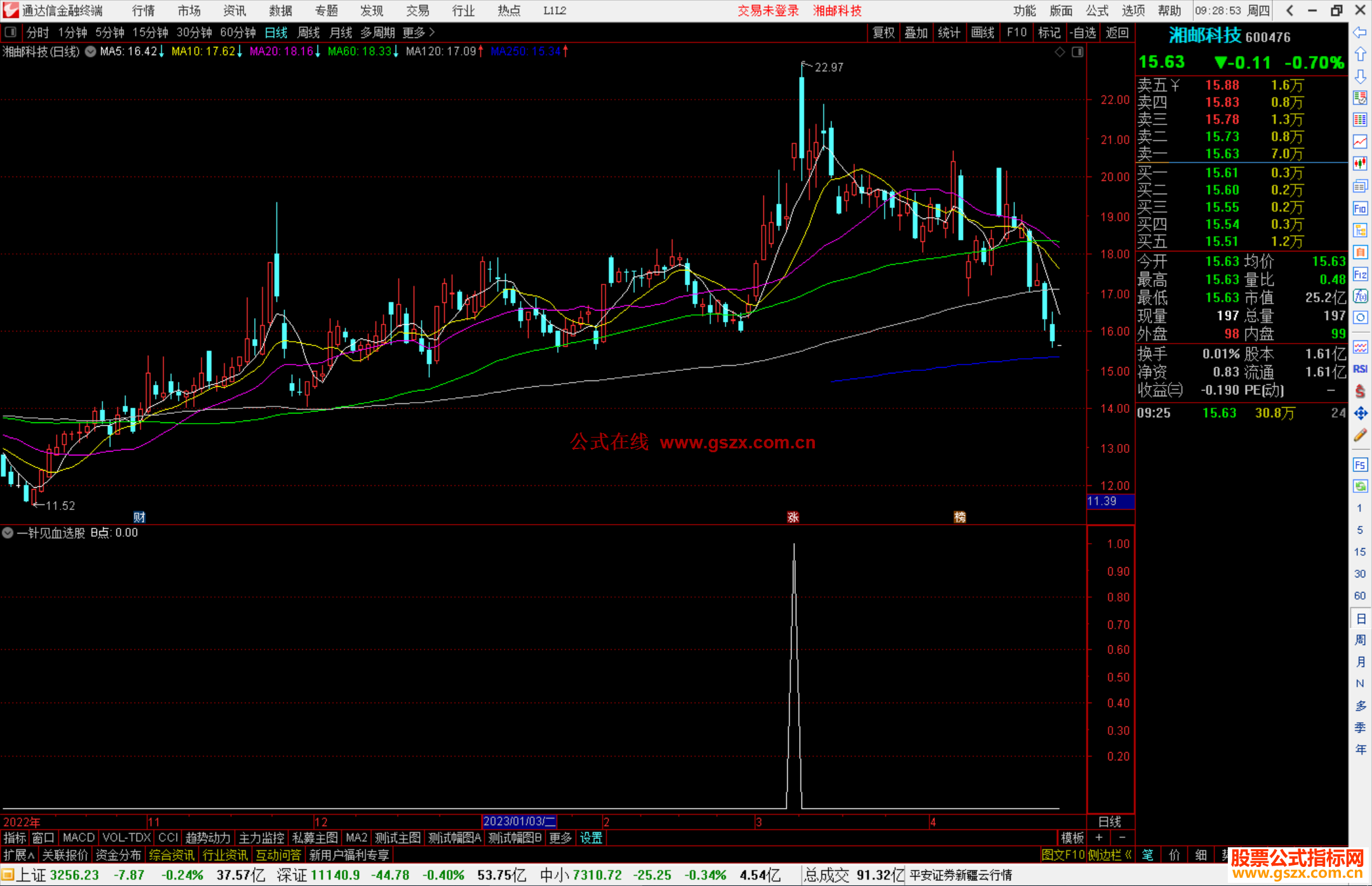Click the 涨 marker on the chart
Viewport: 1372px width, 886px height.
pyautogui.click(x=793, y=517)
